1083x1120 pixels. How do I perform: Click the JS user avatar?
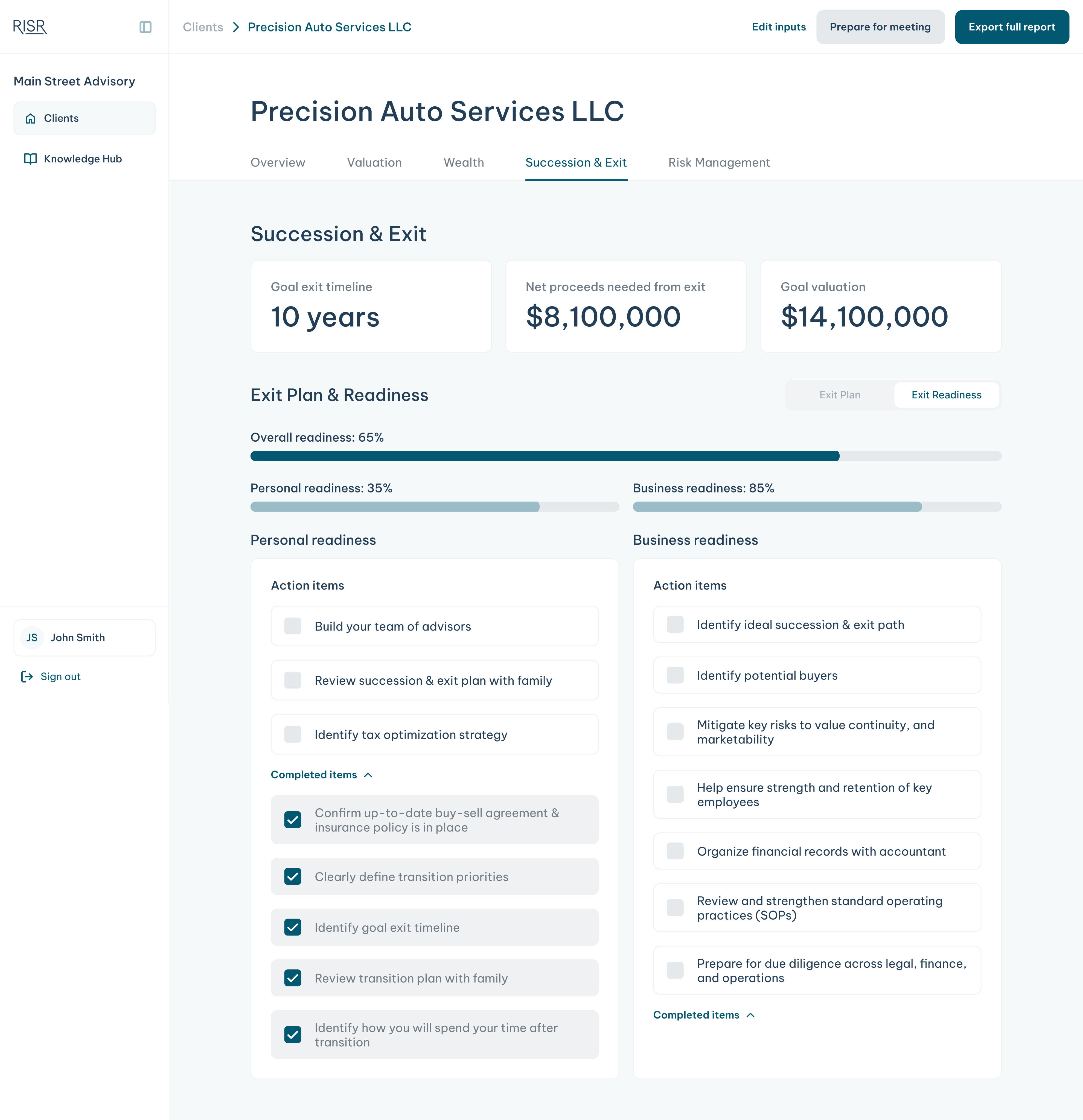(x=32, y=638)
